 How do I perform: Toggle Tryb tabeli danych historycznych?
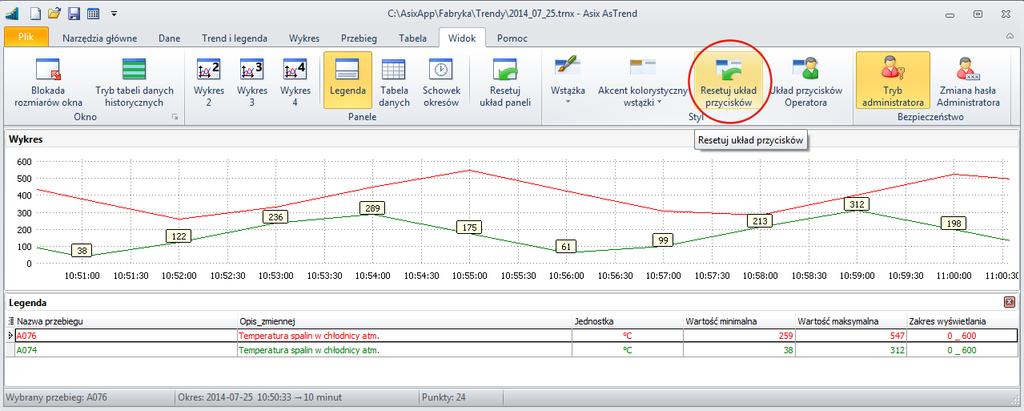coord(135,82)
